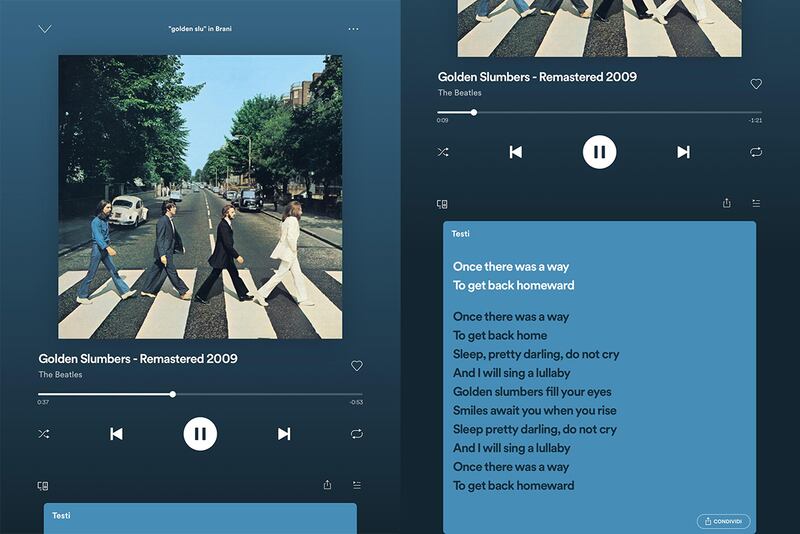Share the song from the right player
Image resolution: width=800 pixels, height=534 pixels.
pyautogui.click(x=727, y=203)
